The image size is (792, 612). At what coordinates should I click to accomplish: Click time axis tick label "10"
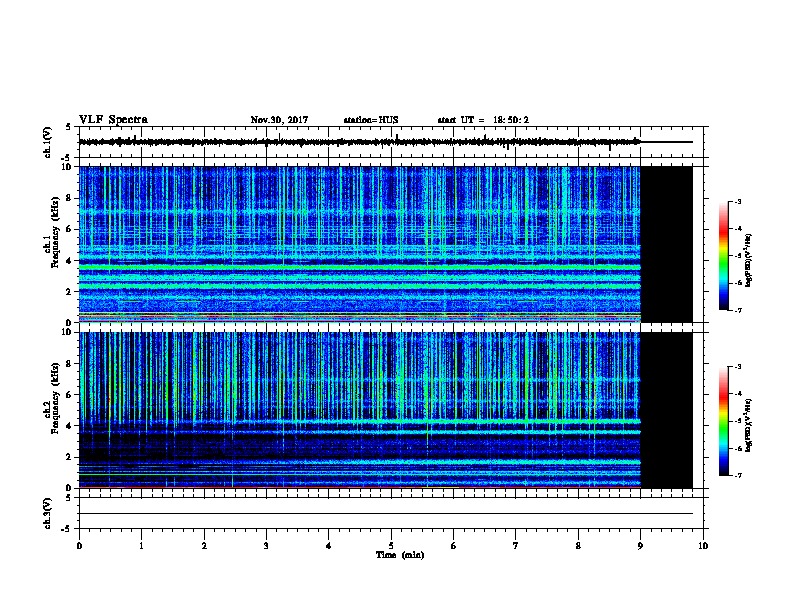(x=703, y=546)
